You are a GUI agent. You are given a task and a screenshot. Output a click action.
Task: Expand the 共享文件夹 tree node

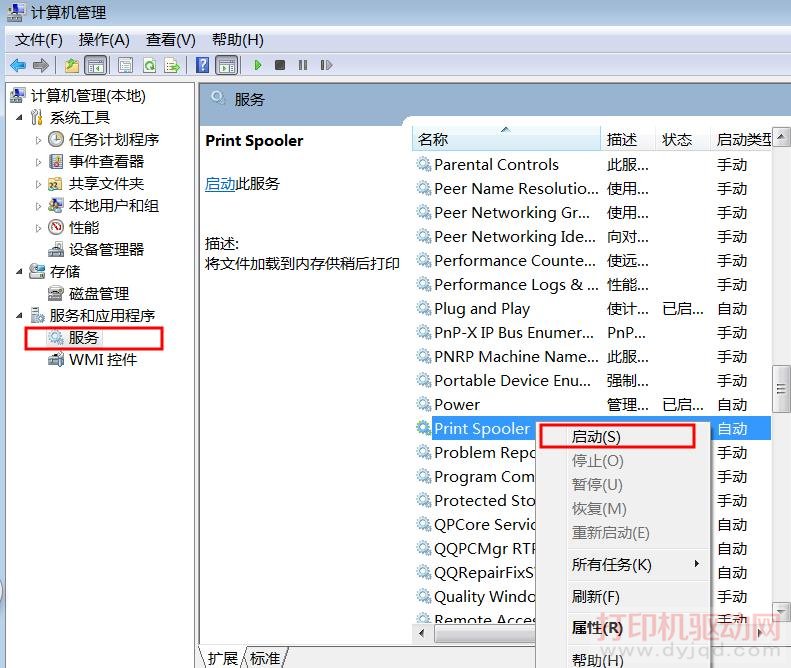pyautogui.click(x=38, y=184)
